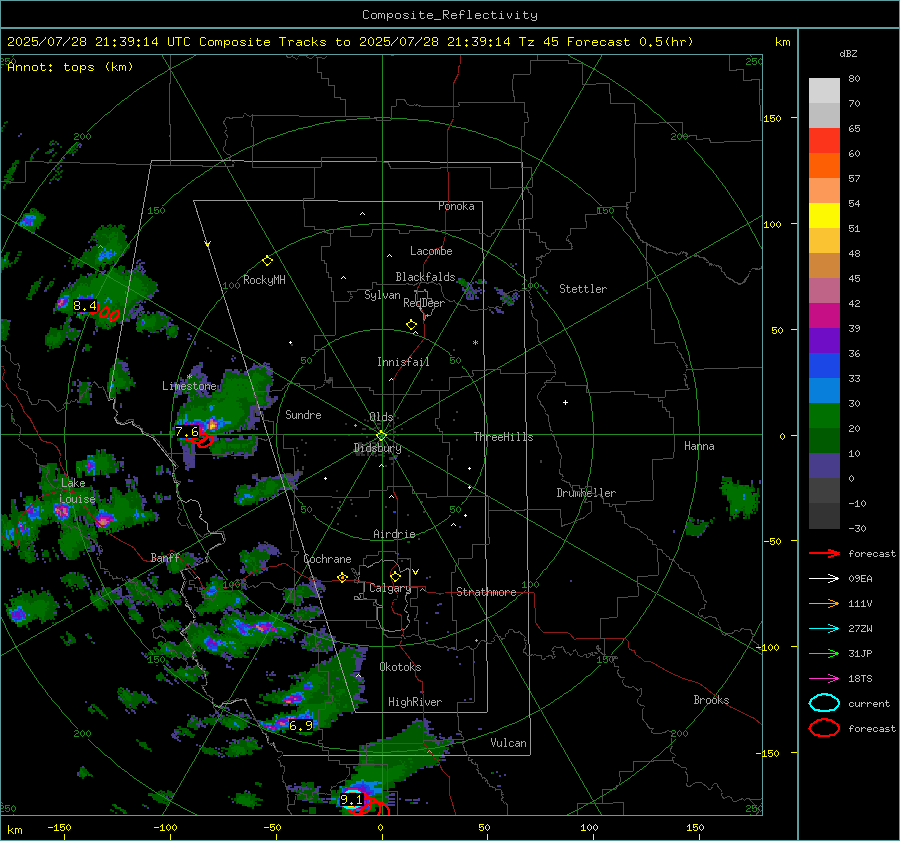Click the green swatch between 30 and 20 dBZ
The height and width of the screenshot is (841, 900).
pyautogui.click(x=824, y=416)
